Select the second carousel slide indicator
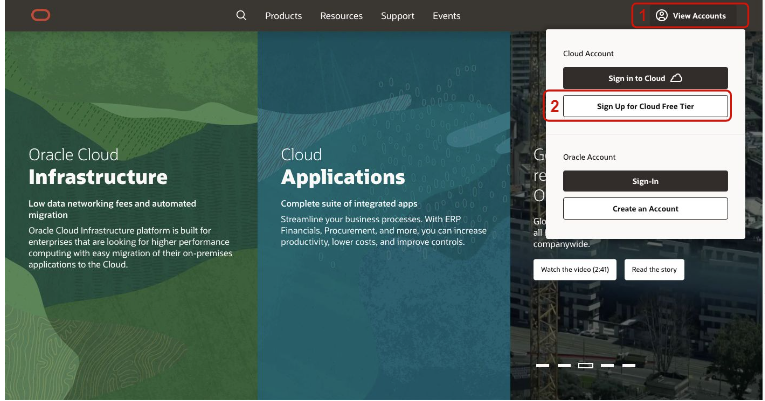 (564, 365)
